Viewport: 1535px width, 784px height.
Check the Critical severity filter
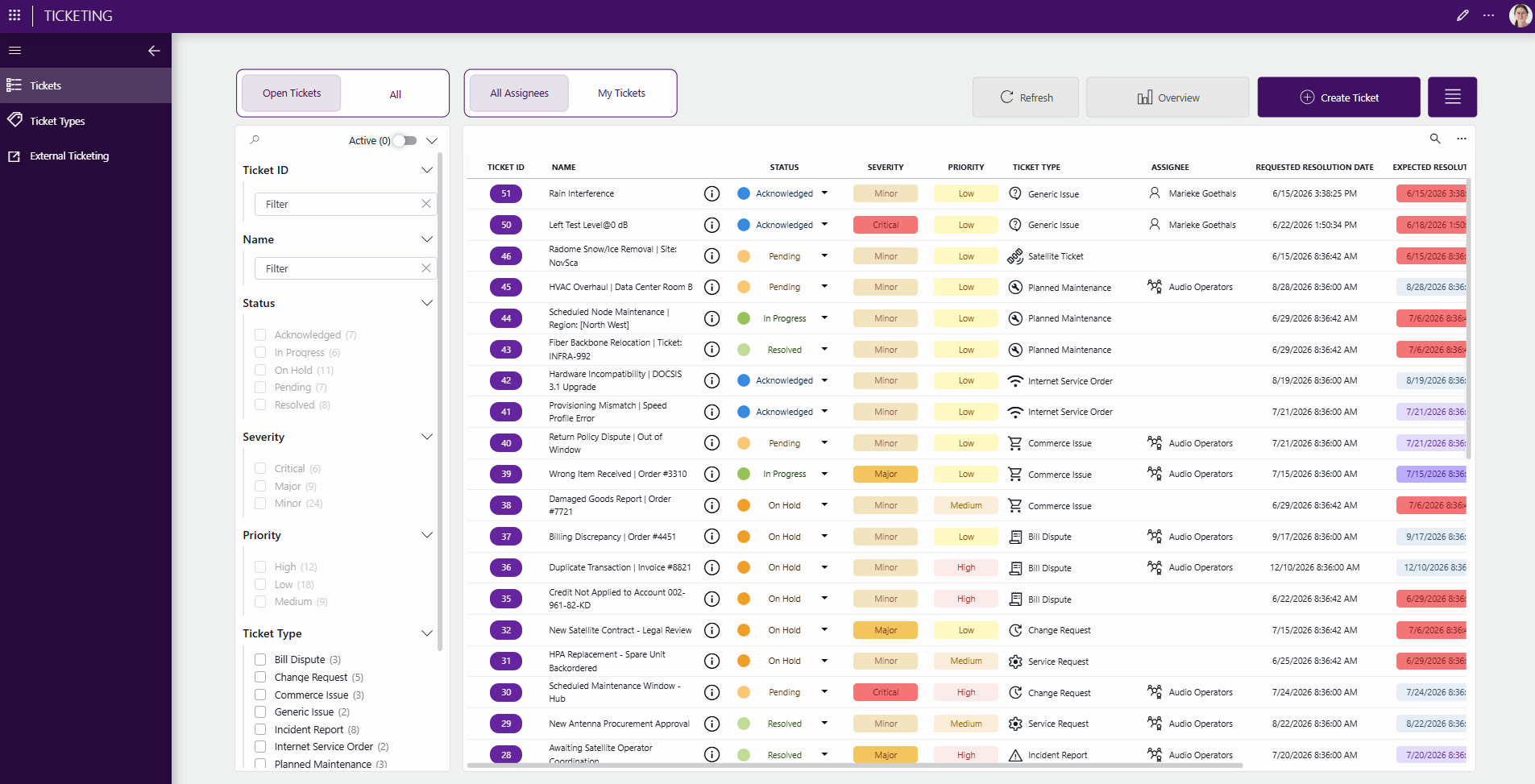click(260, 468)
